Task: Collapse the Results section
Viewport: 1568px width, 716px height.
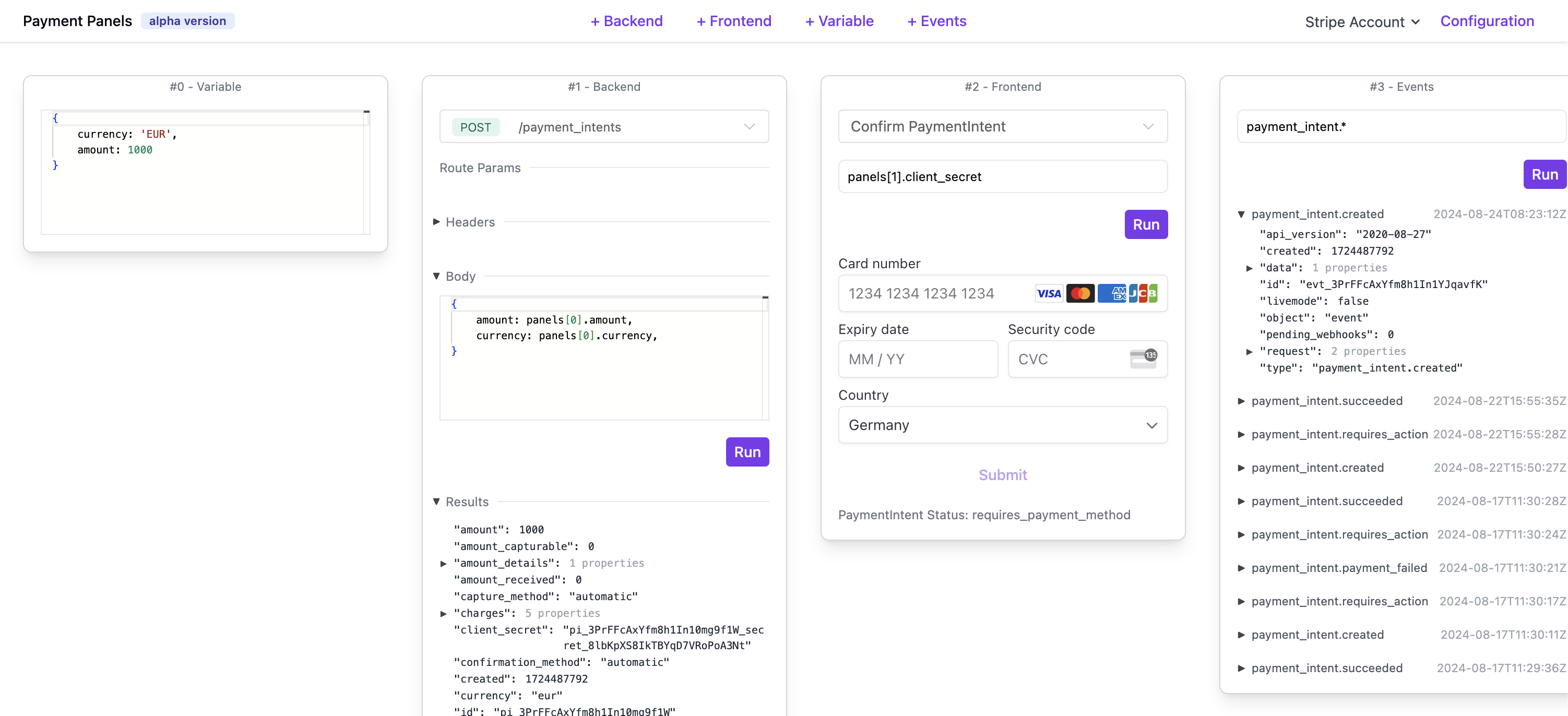Action: point(436,502)
